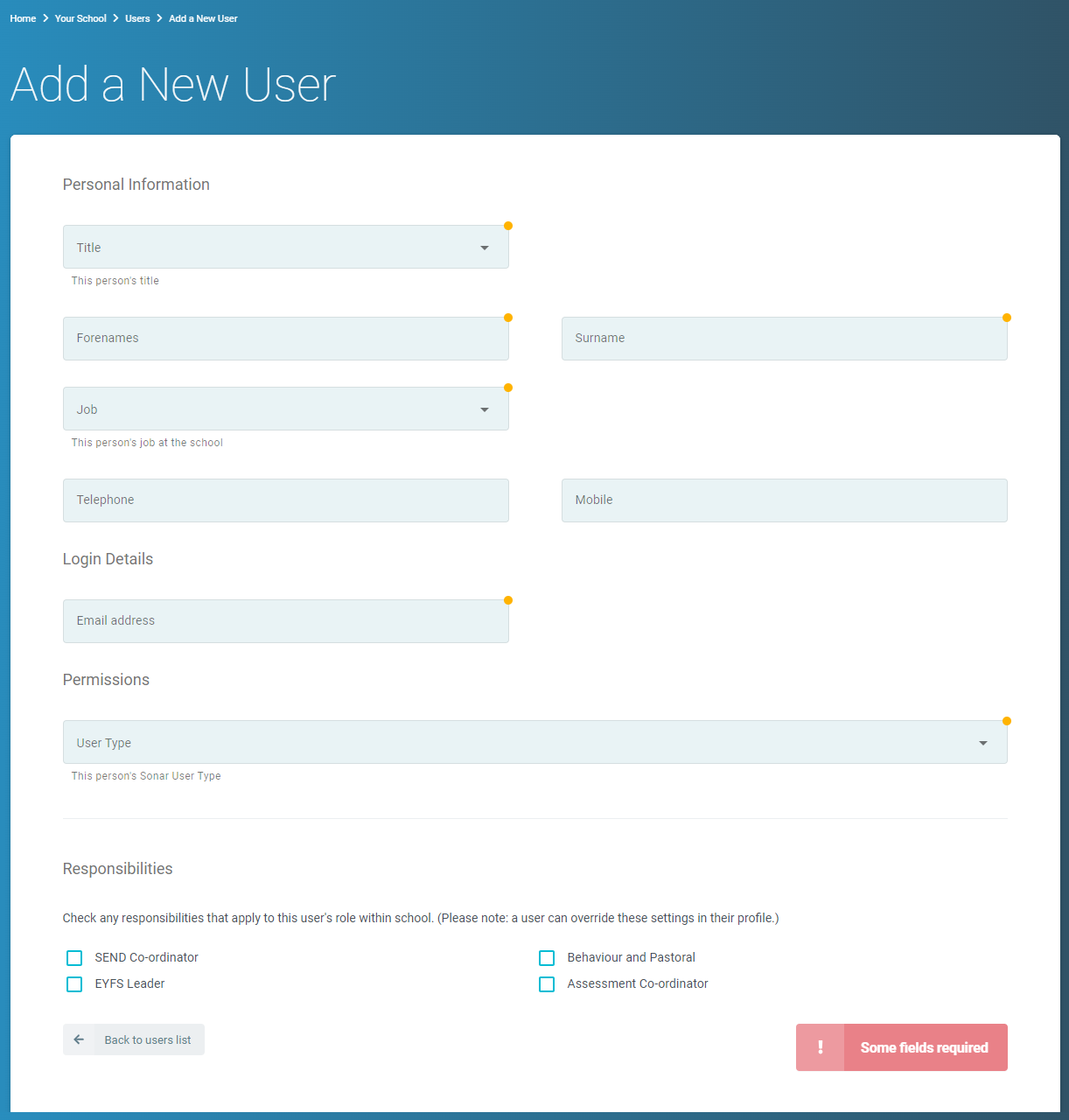
Task: Open the Title selection field
Action: [x=286, y=247]
